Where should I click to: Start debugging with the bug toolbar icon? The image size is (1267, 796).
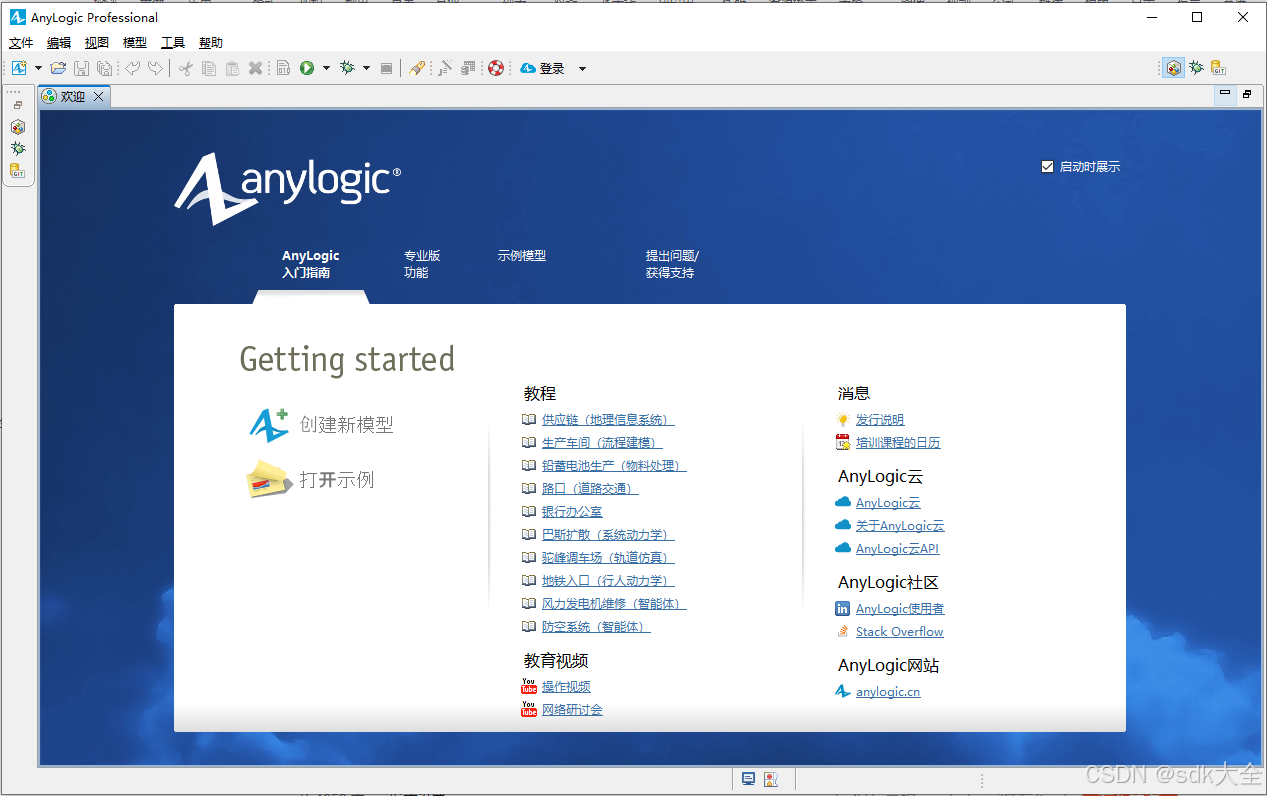click(x=348, y=67)
